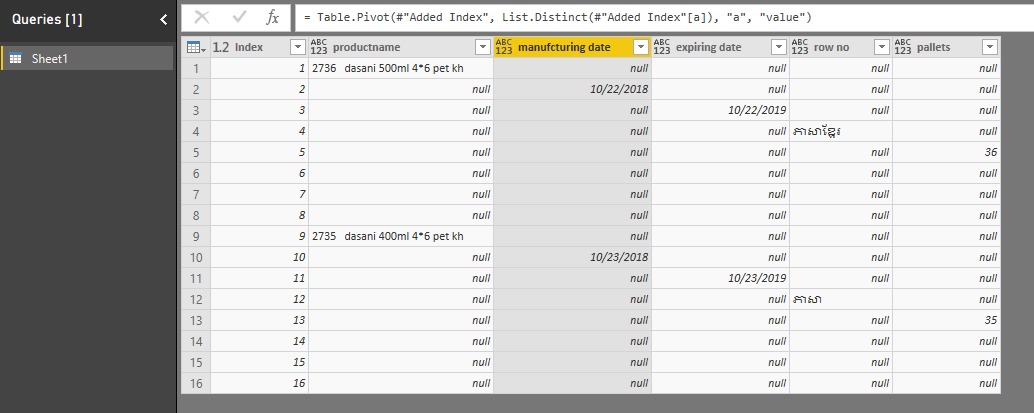Click the Index cell with value 13
The width and height of the screenshot is (1034, 413).
(x=259, y=321)
